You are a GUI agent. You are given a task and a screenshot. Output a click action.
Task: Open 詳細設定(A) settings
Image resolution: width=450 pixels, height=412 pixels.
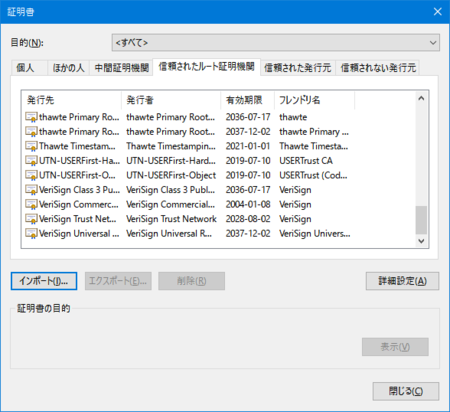(402, 281)
